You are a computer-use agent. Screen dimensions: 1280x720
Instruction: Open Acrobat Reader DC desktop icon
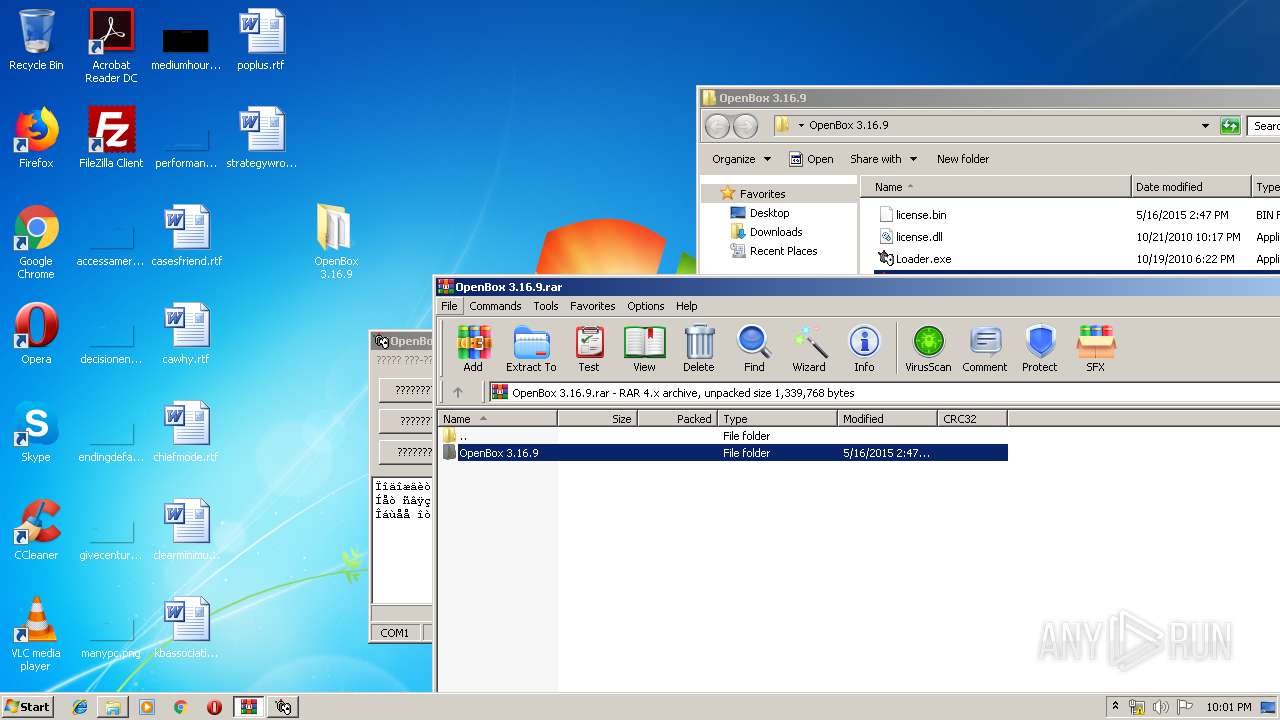111,46
